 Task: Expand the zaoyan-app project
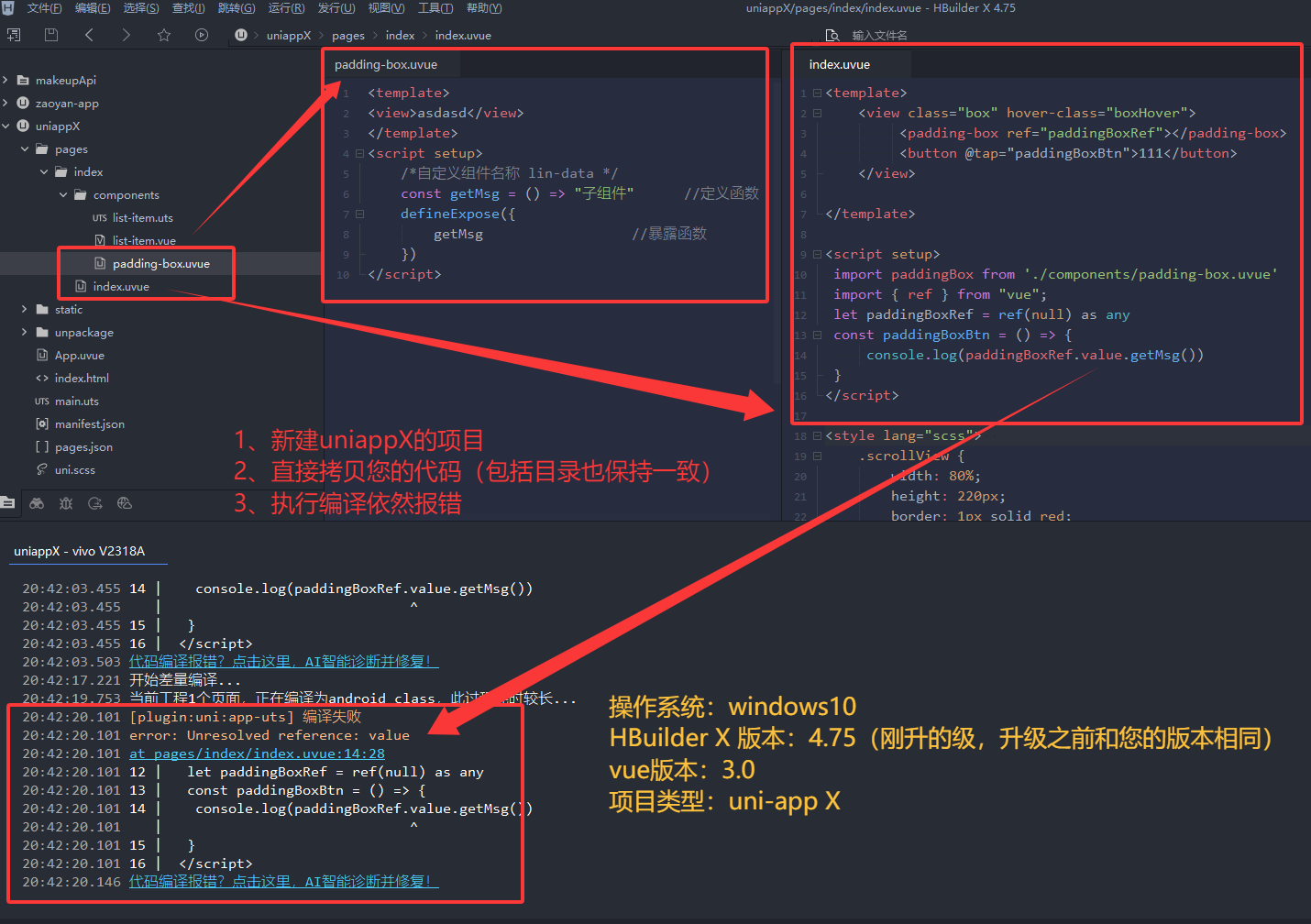(x=6, y=104)
